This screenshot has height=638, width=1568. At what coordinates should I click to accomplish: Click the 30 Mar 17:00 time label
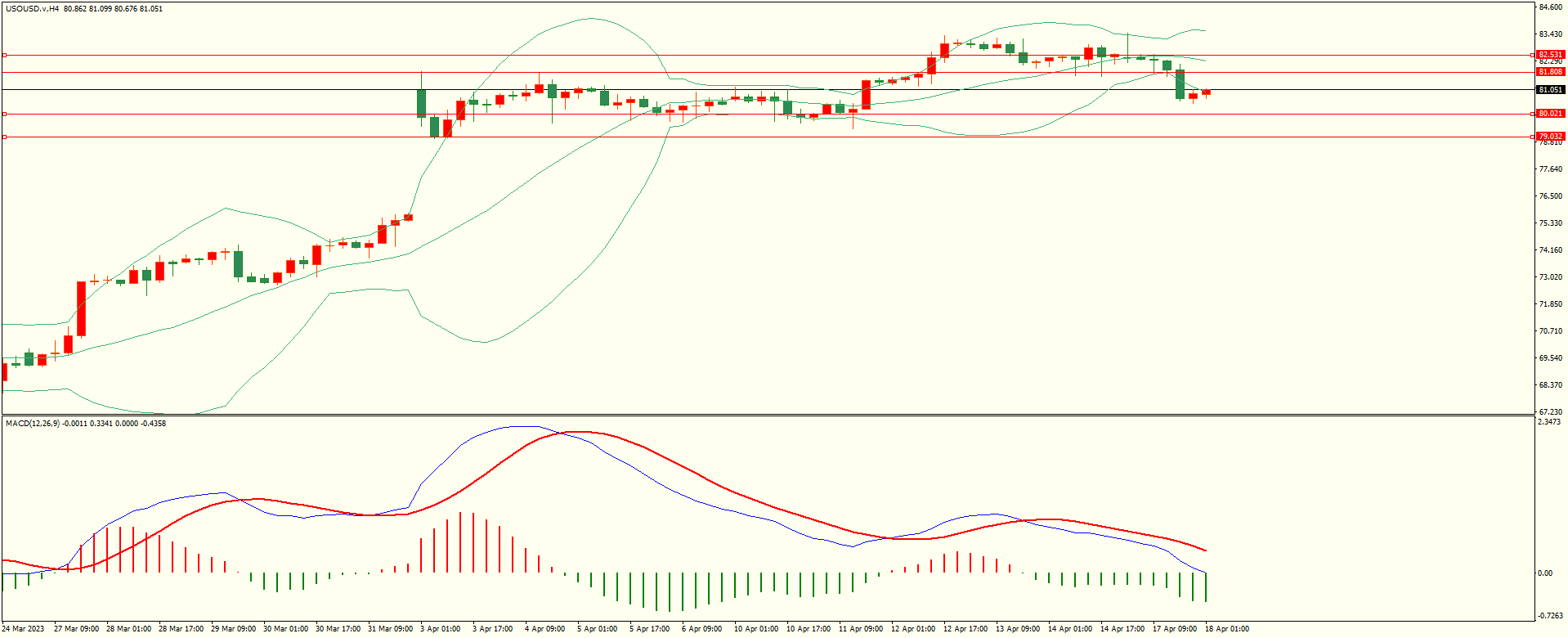(x=338, y=629)
